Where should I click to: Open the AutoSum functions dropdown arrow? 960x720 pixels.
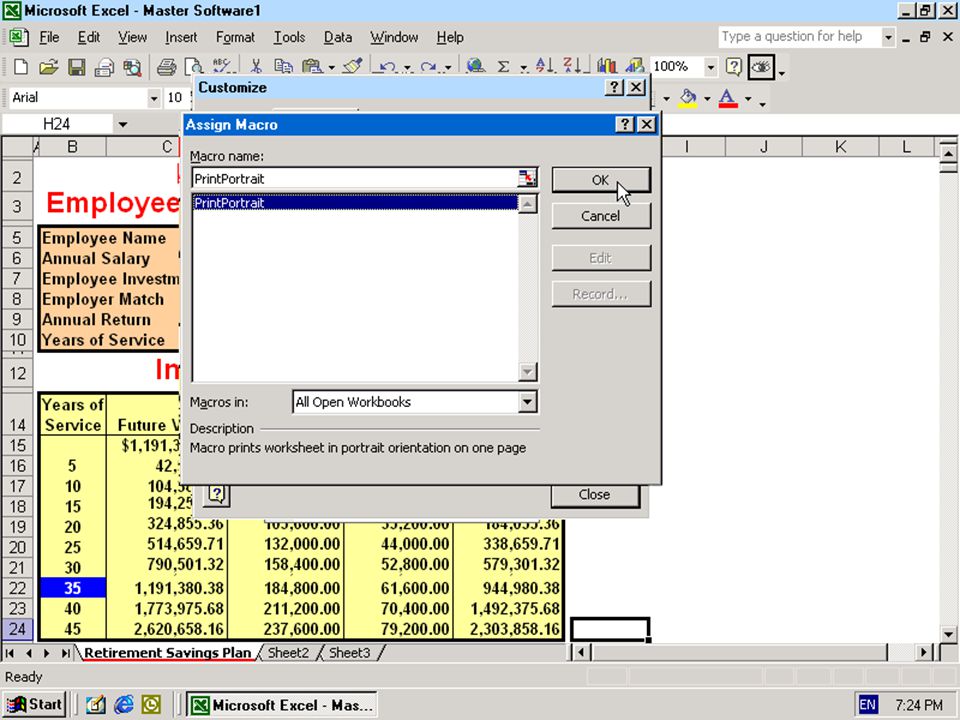tap(524, 67)
